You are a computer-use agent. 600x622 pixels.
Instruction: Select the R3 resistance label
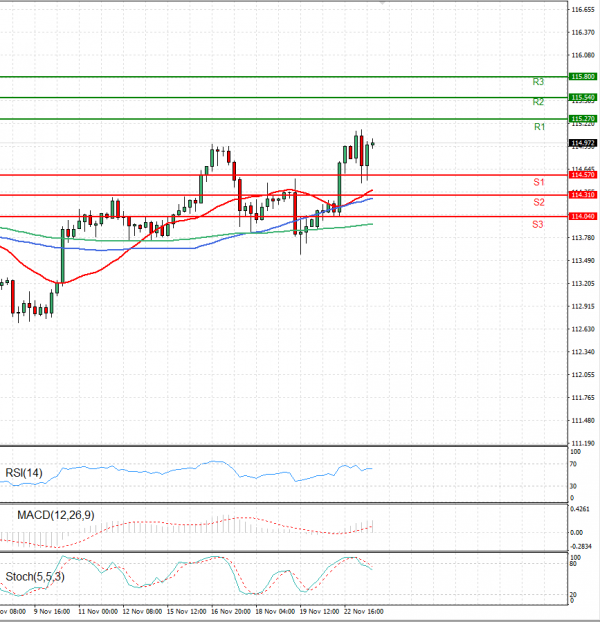(x=538, y=82)
